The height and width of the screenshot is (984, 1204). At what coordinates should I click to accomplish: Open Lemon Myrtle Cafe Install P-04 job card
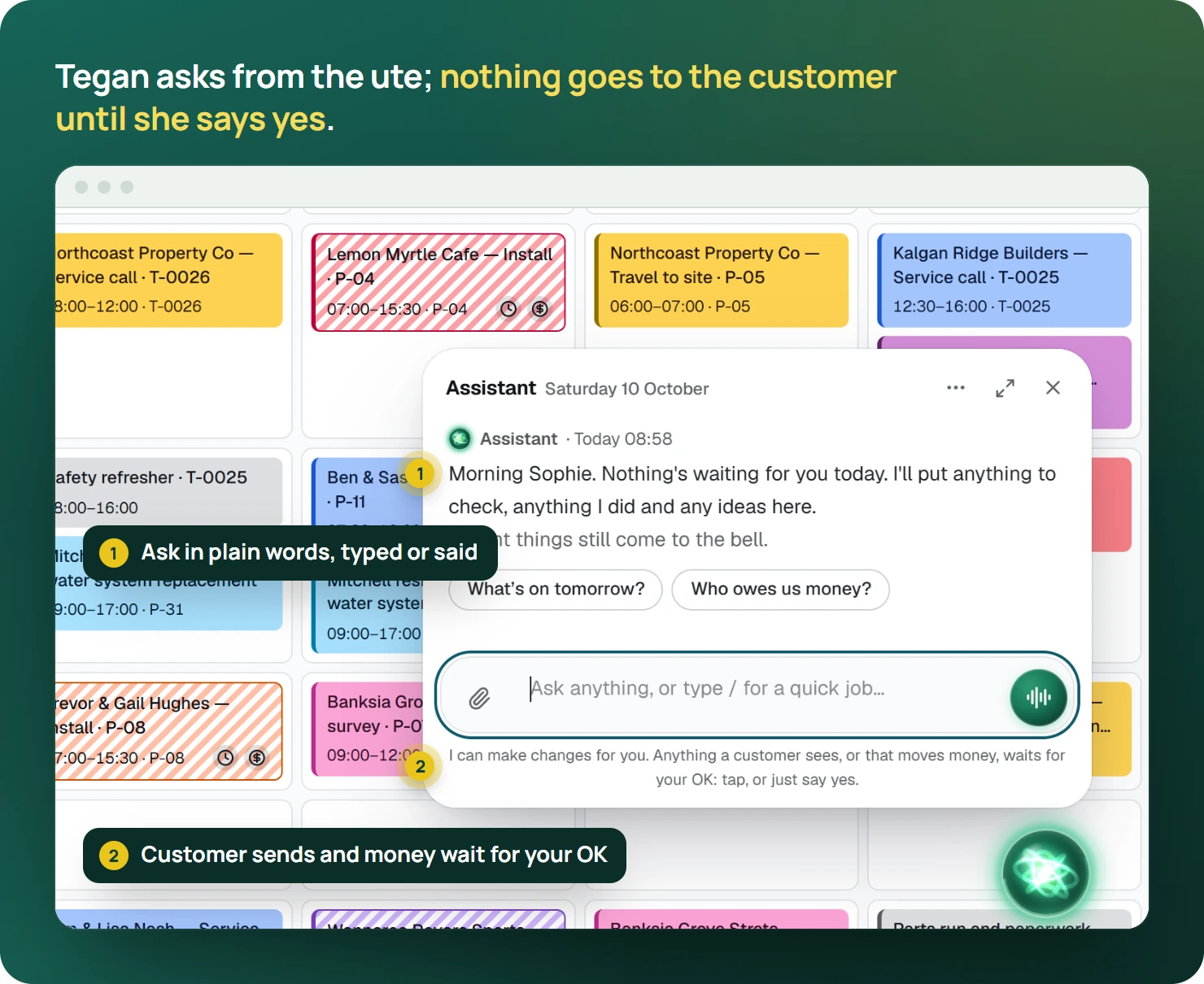click(x=438, y=282)
